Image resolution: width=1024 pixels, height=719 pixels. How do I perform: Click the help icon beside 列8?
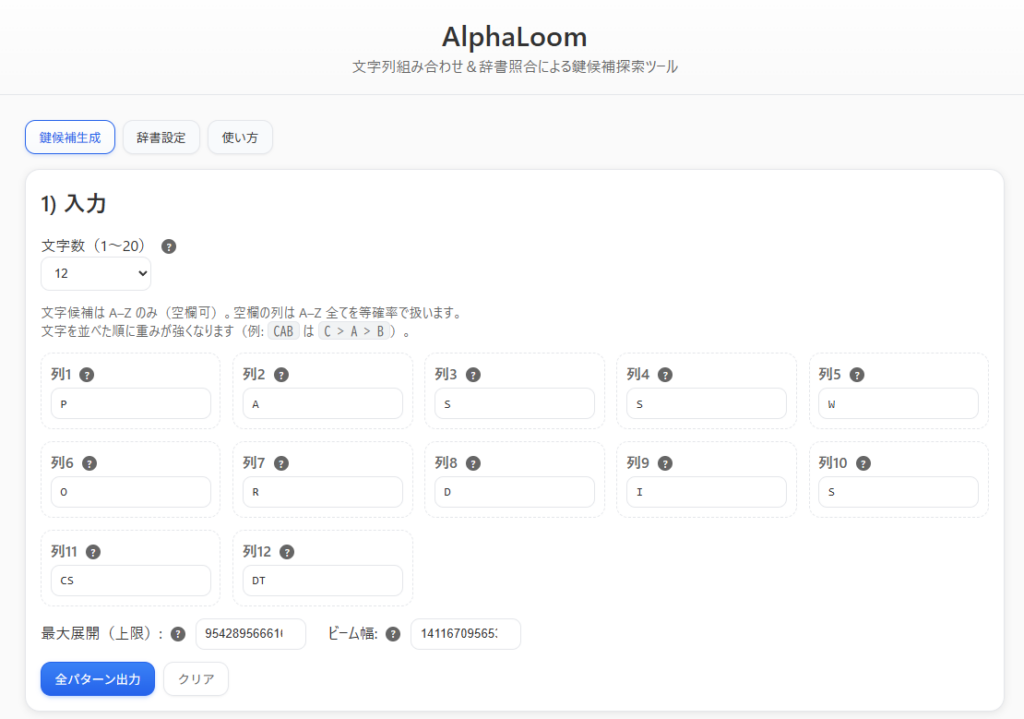tap(473, 463)
